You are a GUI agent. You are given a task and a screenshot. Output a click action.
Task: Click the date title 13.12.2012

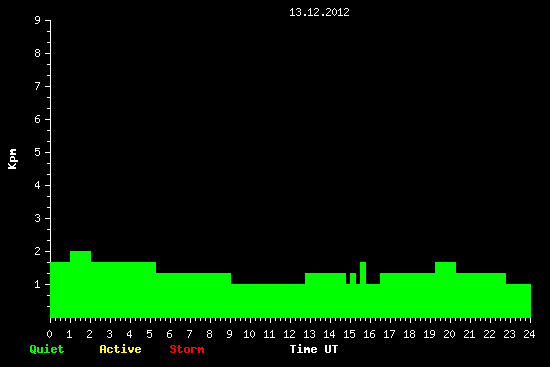pyautogui.click(x=319, y=12)
